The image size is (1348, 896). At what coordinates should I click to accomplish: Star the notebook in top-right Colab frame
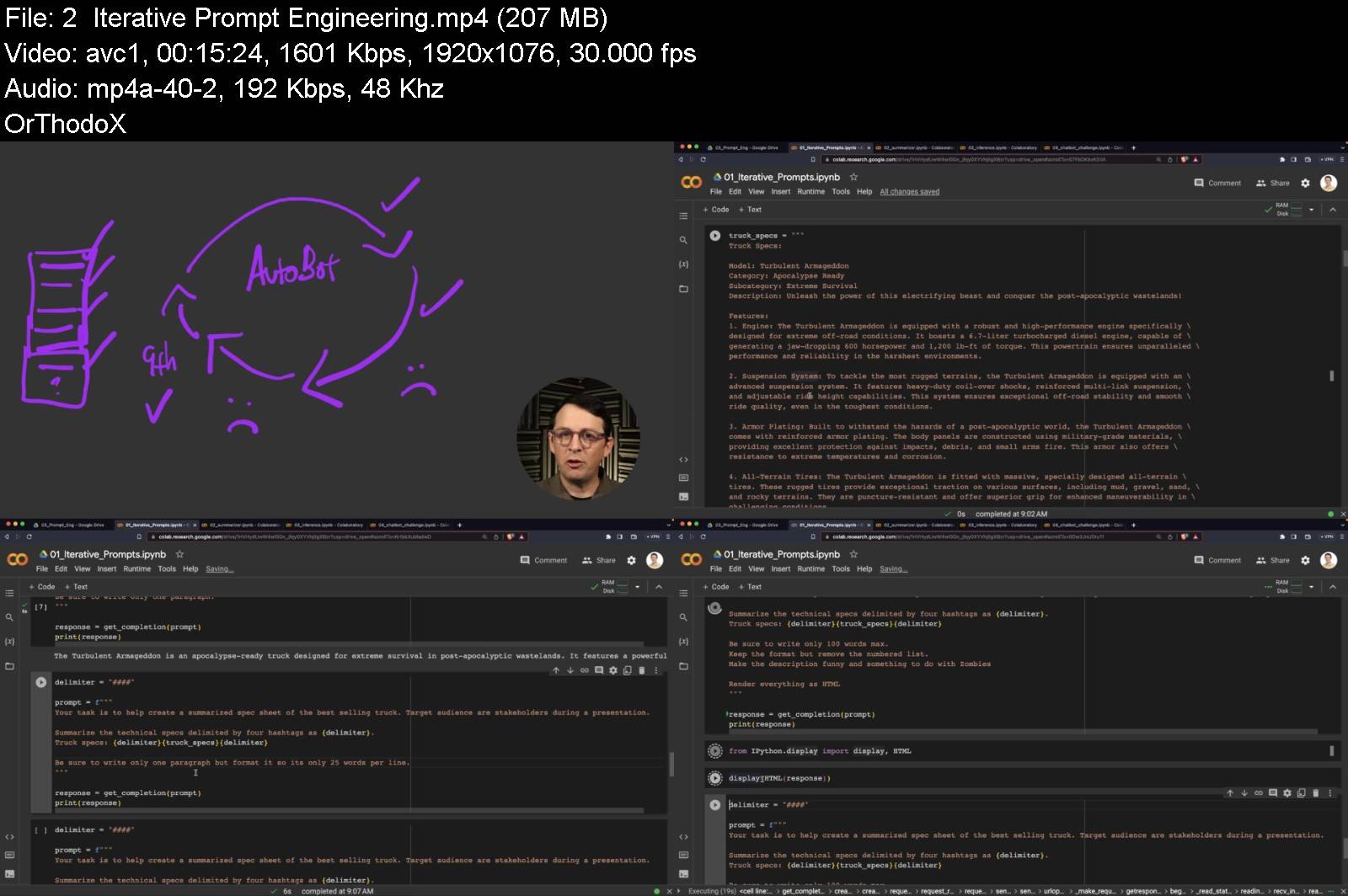point(853,177)
